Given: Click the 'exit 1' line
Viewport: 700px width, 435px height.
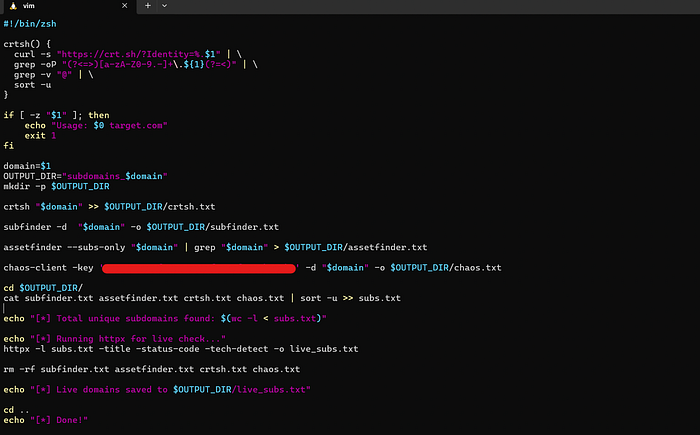Looking at the screenshot, I should 40,136.
